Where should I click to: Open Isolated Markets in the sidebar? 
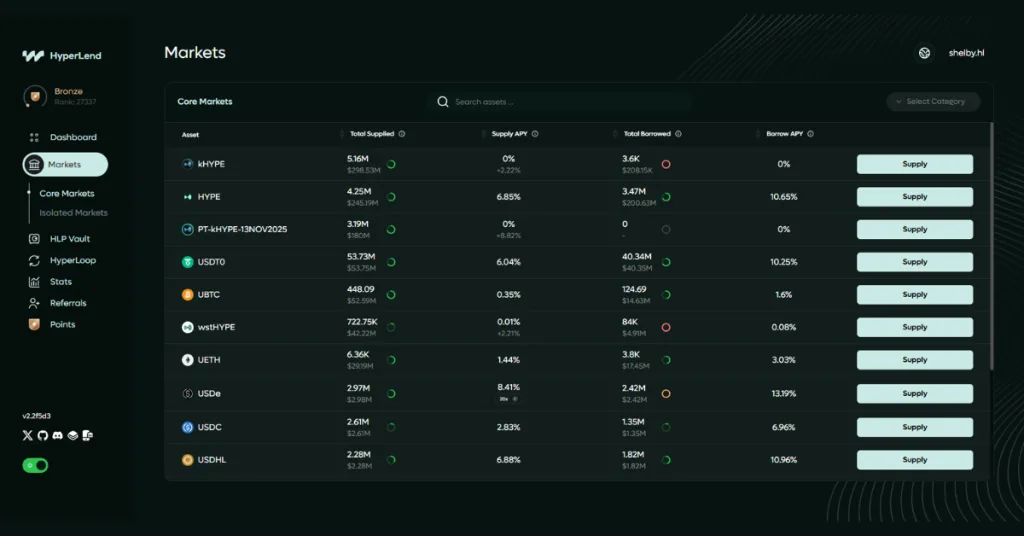73,213
